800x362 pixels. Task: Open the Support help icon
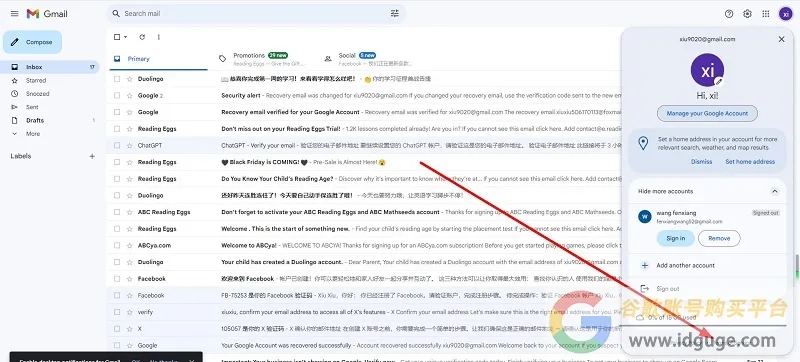click(x=729, y=14)
